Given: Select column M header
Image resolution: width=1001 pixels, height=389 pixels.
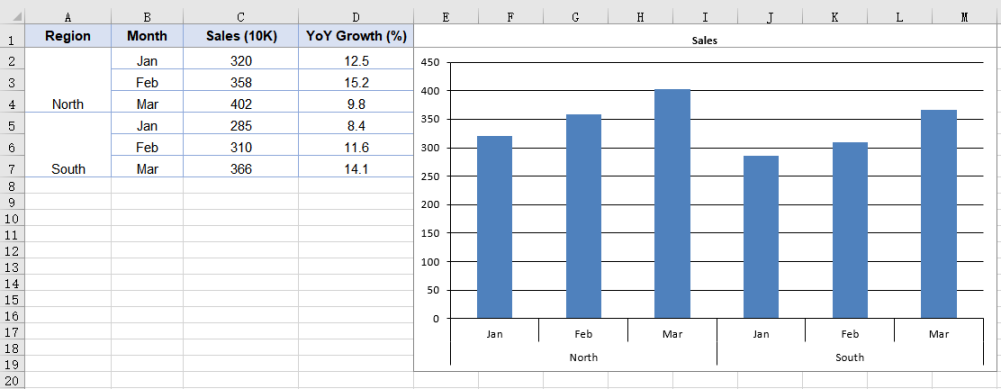Looking at the screenshot, I should [964, 17].
